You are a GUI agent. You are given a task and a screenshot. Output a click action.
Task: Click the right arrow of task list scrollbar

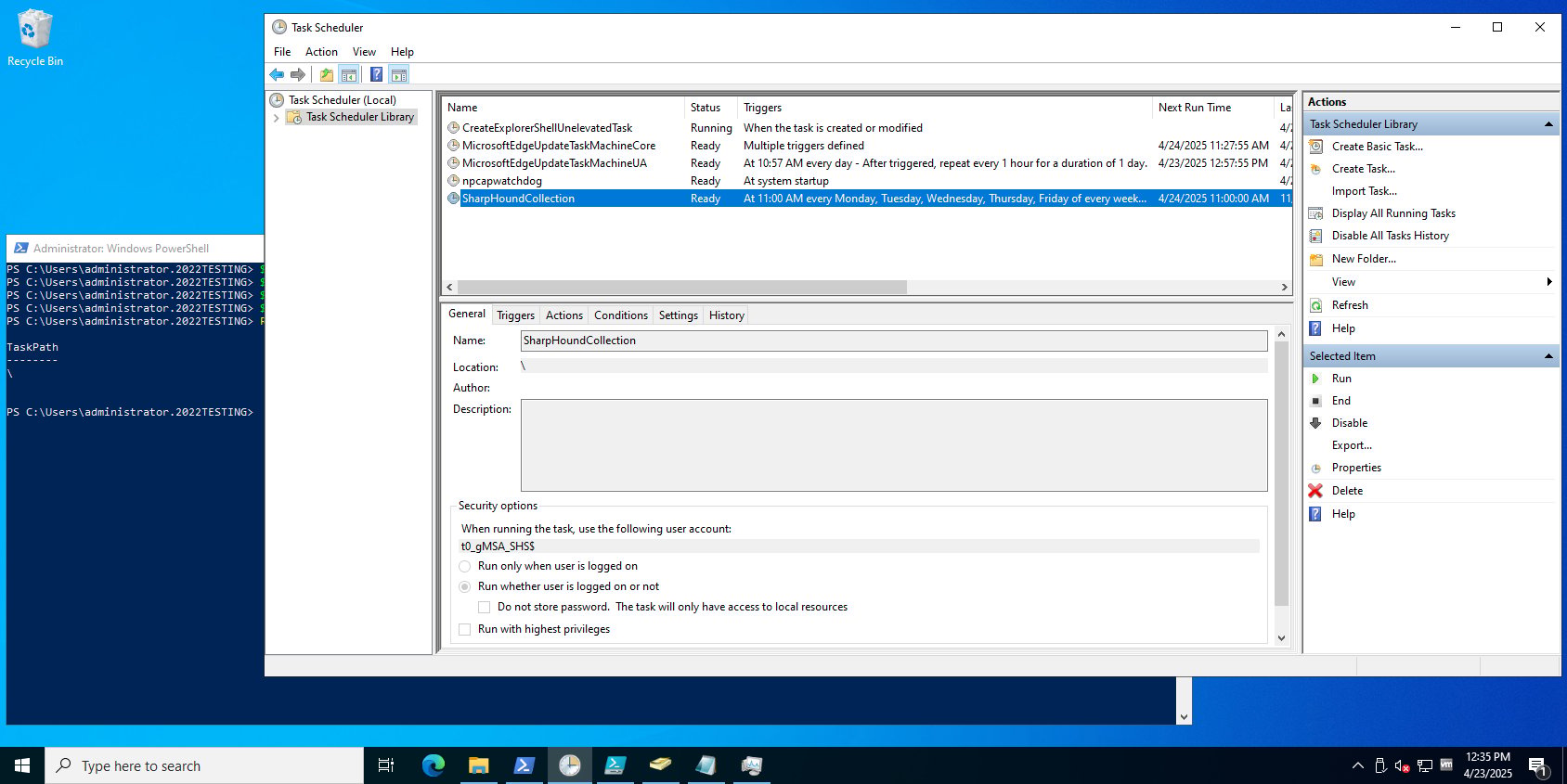pos(1284,288)
